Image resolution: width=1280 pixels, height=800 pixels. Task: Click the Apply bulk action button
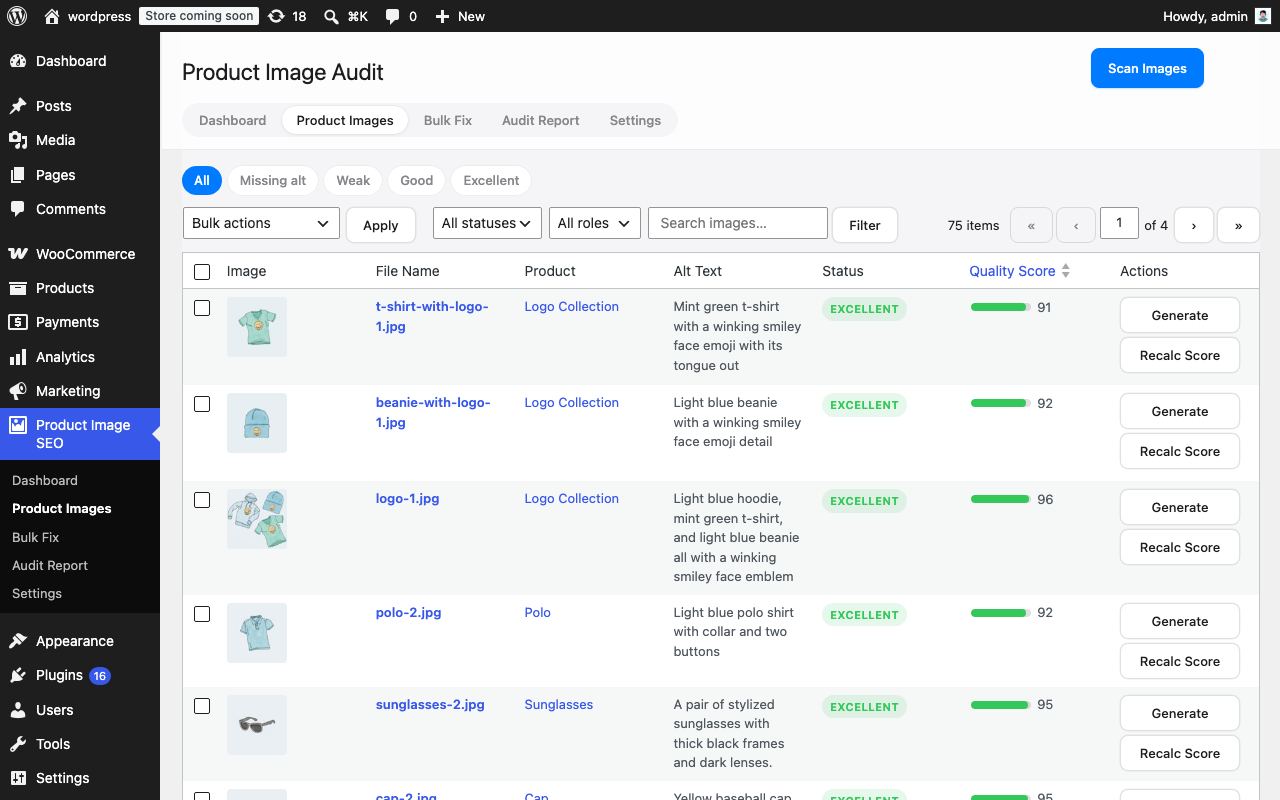point(381,225)
